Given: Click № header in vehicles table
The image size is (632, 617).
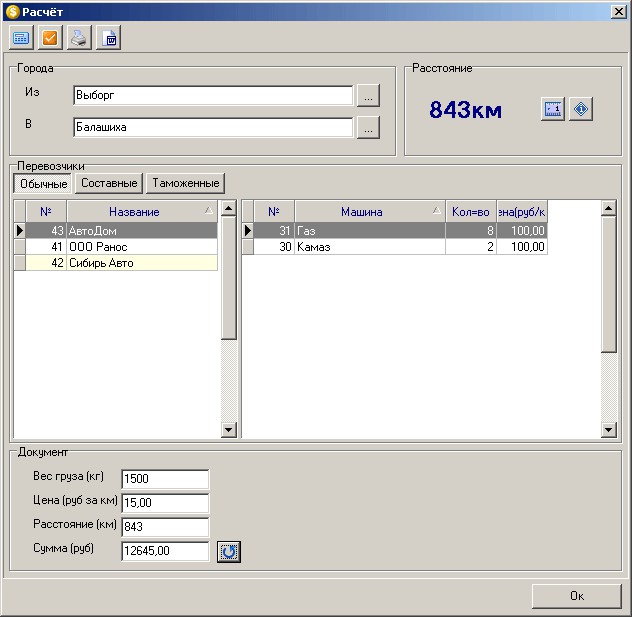Looking at the screenshot, I should point(274,212).
